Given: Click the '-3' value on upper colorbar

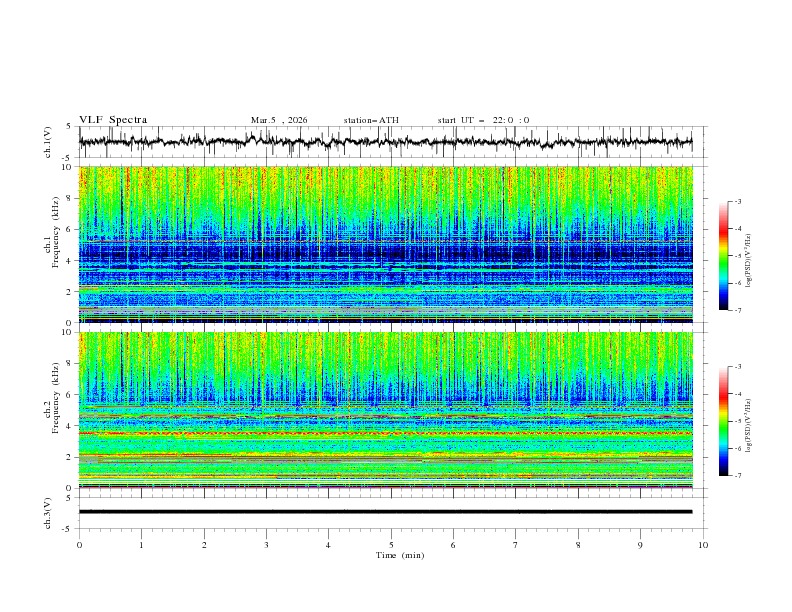Looking at the screenshot, I should (737, 201).
